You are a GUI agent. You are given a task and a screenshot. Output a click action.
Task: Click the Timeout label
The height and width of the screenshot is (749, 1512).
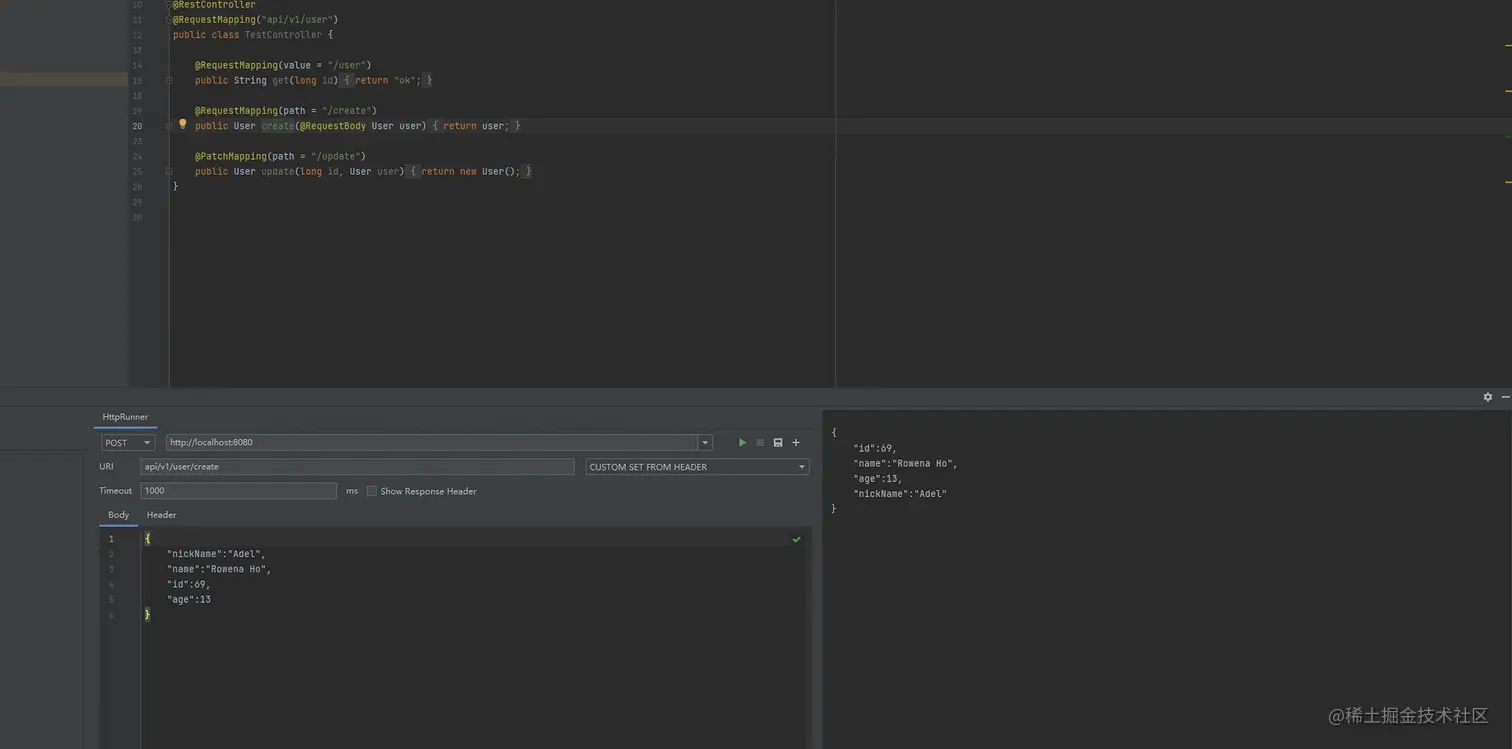click(x=115, y=491)
